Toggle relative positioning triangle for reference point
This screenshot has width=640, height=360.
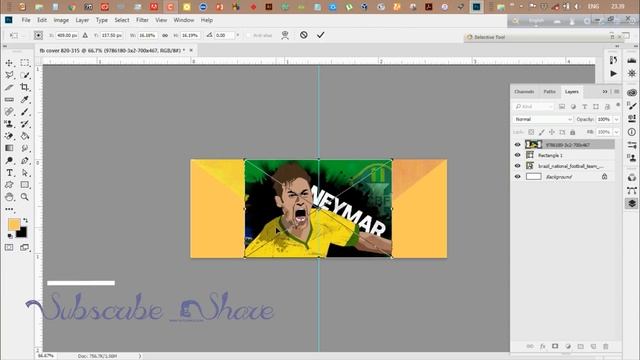(85, 36)
